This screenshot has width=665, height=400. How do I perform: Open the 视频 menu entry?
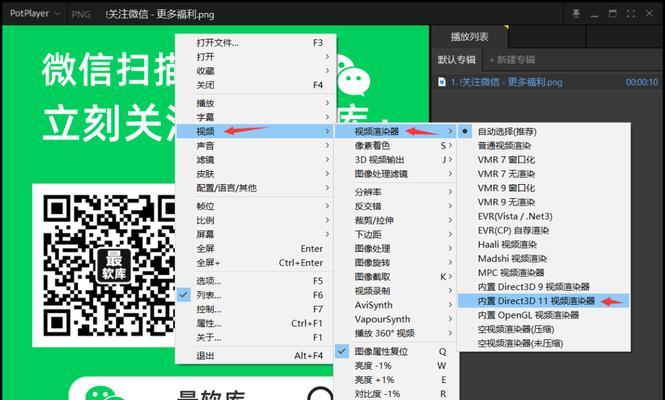click(256, 131)
